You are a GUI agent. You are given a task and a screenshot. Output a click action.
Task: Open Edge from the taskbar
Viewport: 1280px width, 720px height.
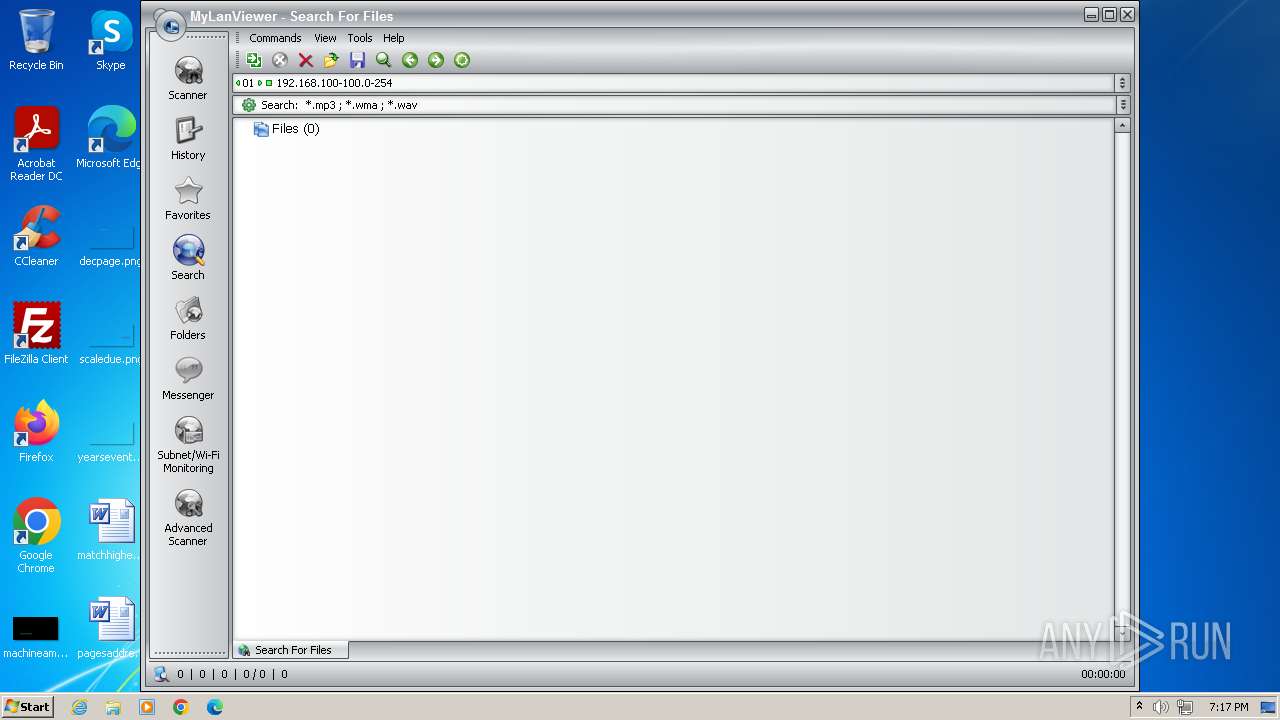pos(215,707)
